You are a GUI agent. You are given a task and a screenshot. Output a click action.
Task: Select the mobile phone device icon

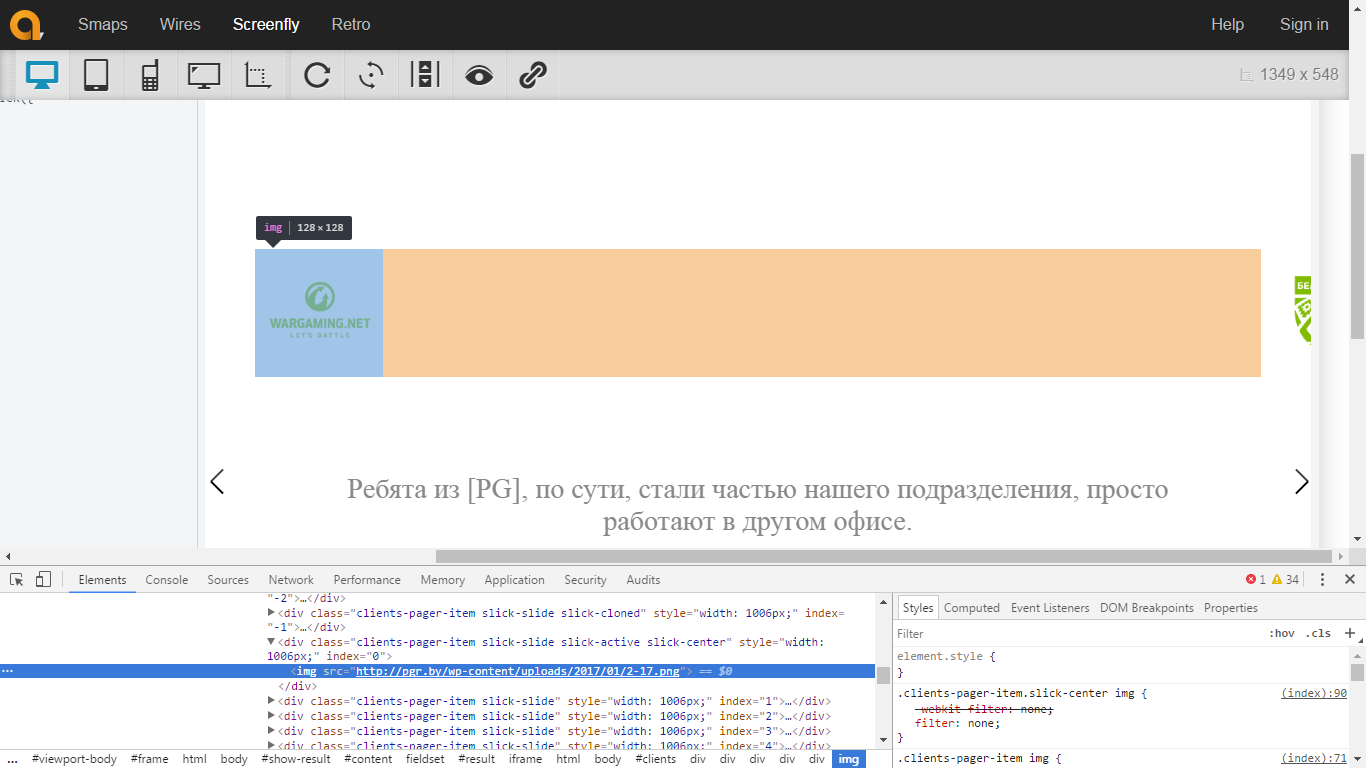(150, 75)
